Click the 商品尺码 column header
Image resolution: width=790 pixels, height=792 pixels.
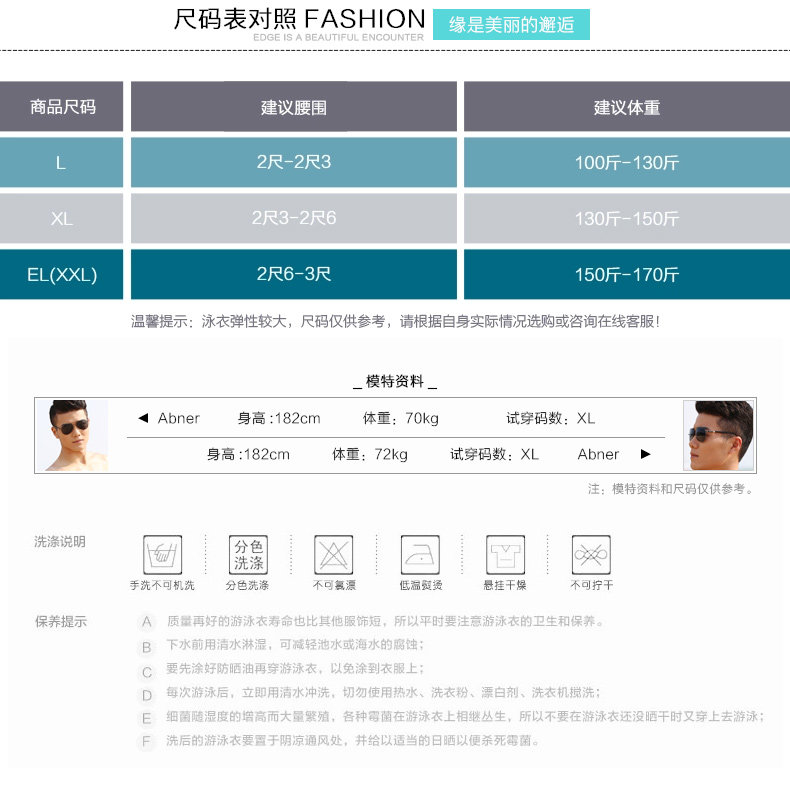click(62, 107)
